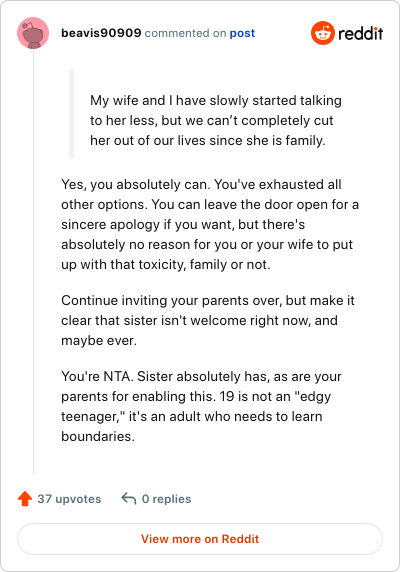The width and height of the screenshot is (400, 572).
Task: Click the paragraph starting 'You're NTA'
Action: 201,406
